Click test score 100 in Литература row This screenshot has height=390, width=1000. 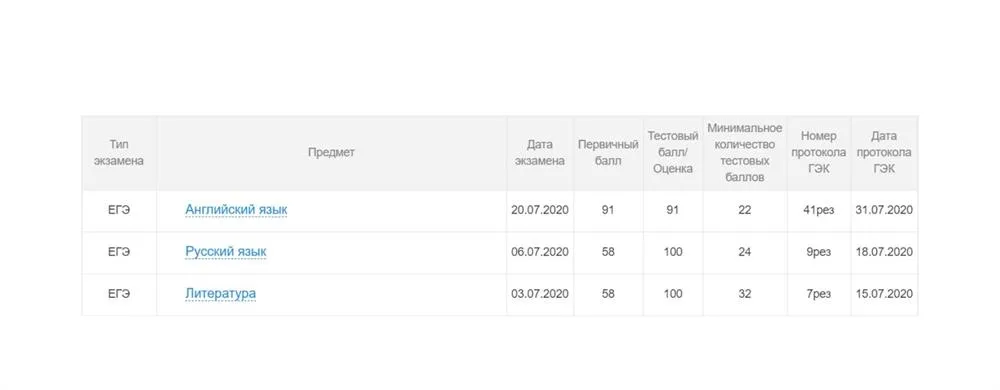pos(673,294)
